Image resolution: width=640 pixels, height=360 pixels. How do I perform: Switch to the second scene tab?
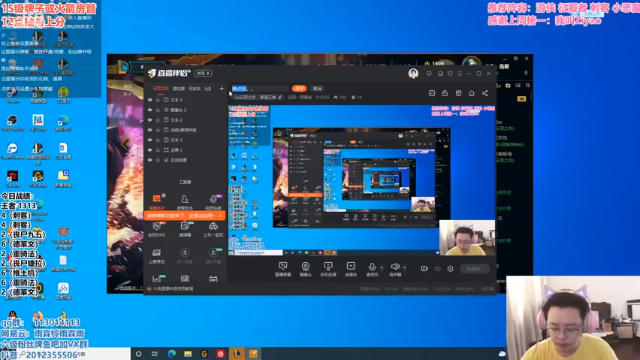coord(178,88)
